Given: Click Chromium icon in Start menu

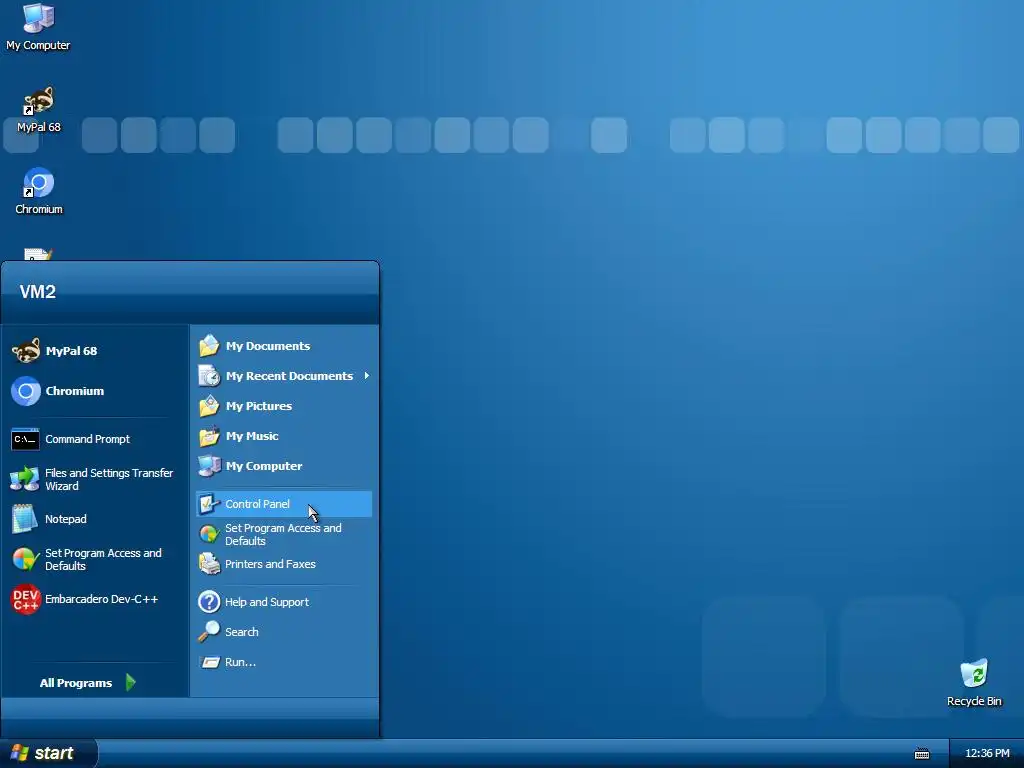Looking at the screenshot, I should tap(26, 391).
